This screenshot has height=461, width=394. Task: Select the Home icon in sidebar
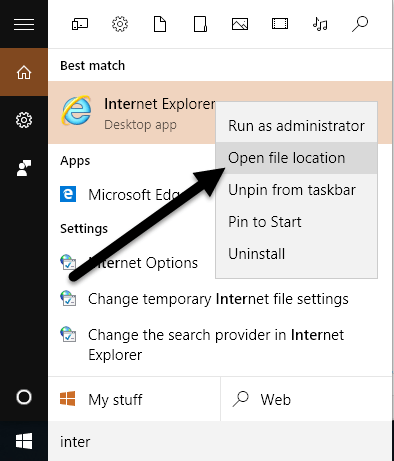[24, 72]
